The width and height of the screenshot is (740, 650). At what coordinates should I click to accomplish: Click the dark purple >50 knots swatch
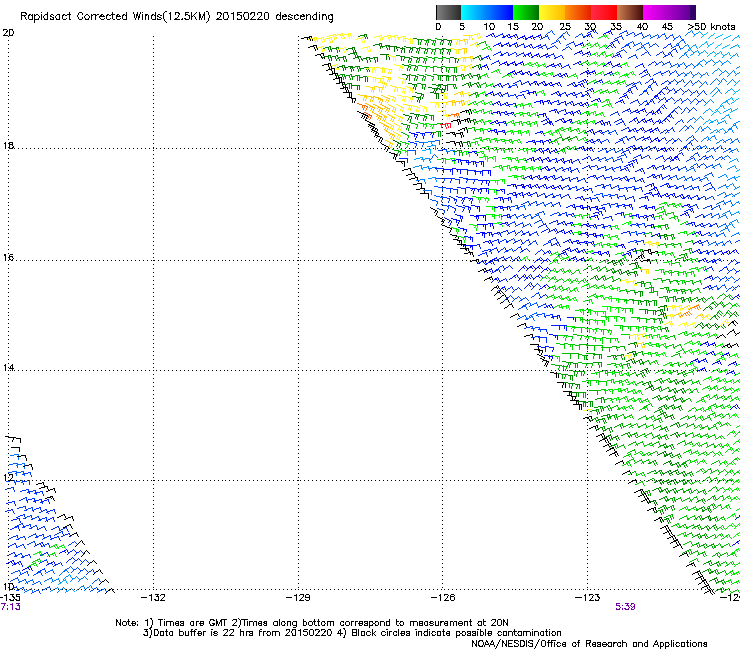coord(692,12)
